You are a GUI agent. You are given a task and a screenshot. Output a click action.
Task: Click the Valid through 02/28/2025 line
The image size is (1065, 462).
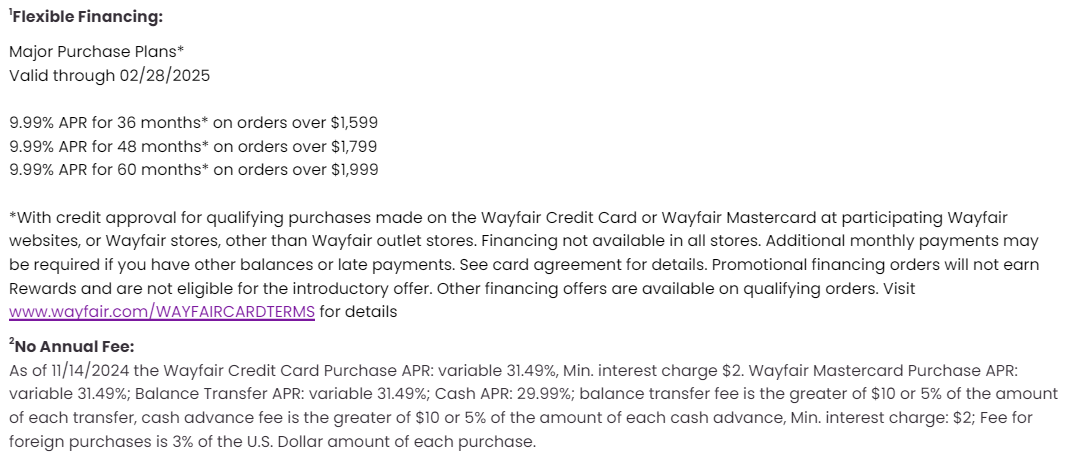point(109,75)
